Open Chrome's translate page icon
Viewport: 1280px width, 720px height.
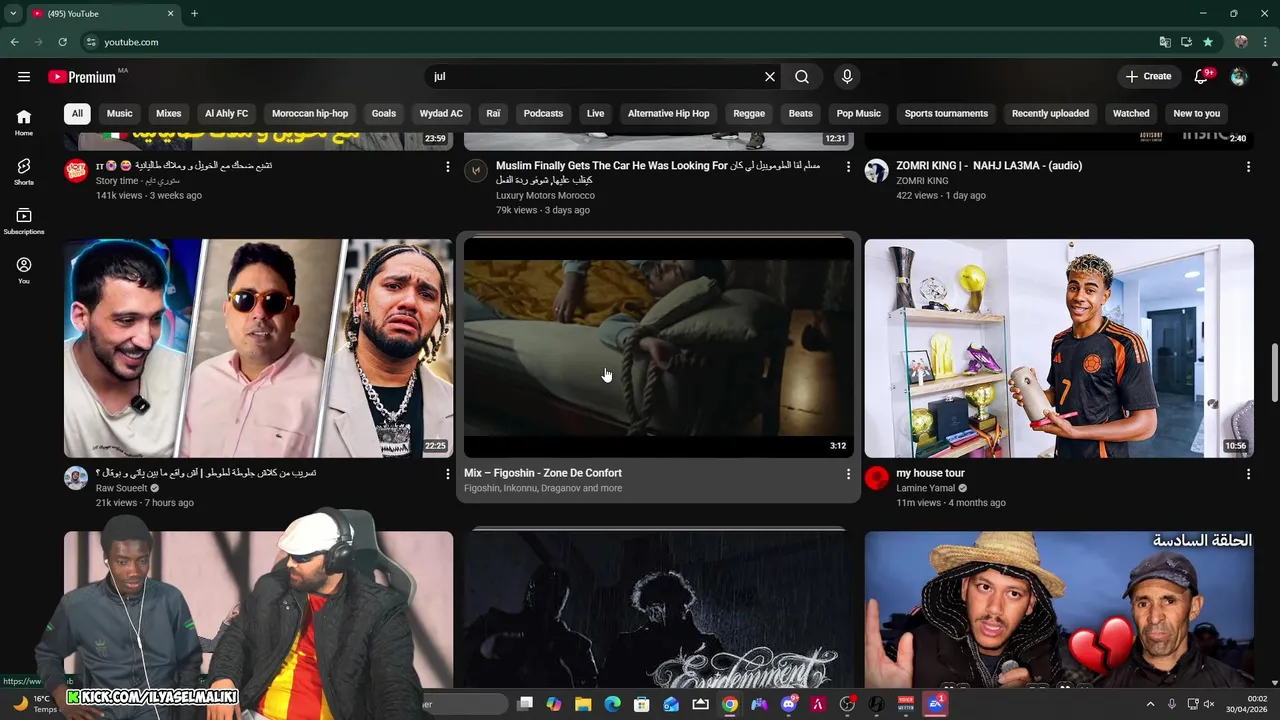pyautogui.click(x=1165, y=42)
